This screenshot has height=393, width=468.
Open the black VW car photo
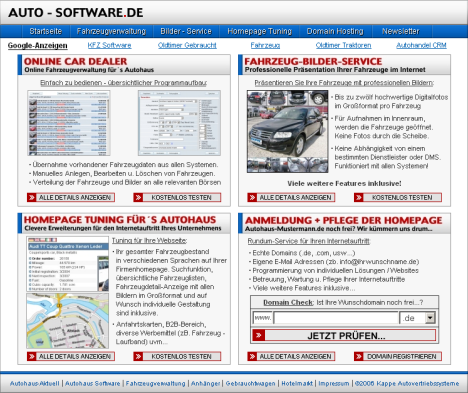click(287, 131)
